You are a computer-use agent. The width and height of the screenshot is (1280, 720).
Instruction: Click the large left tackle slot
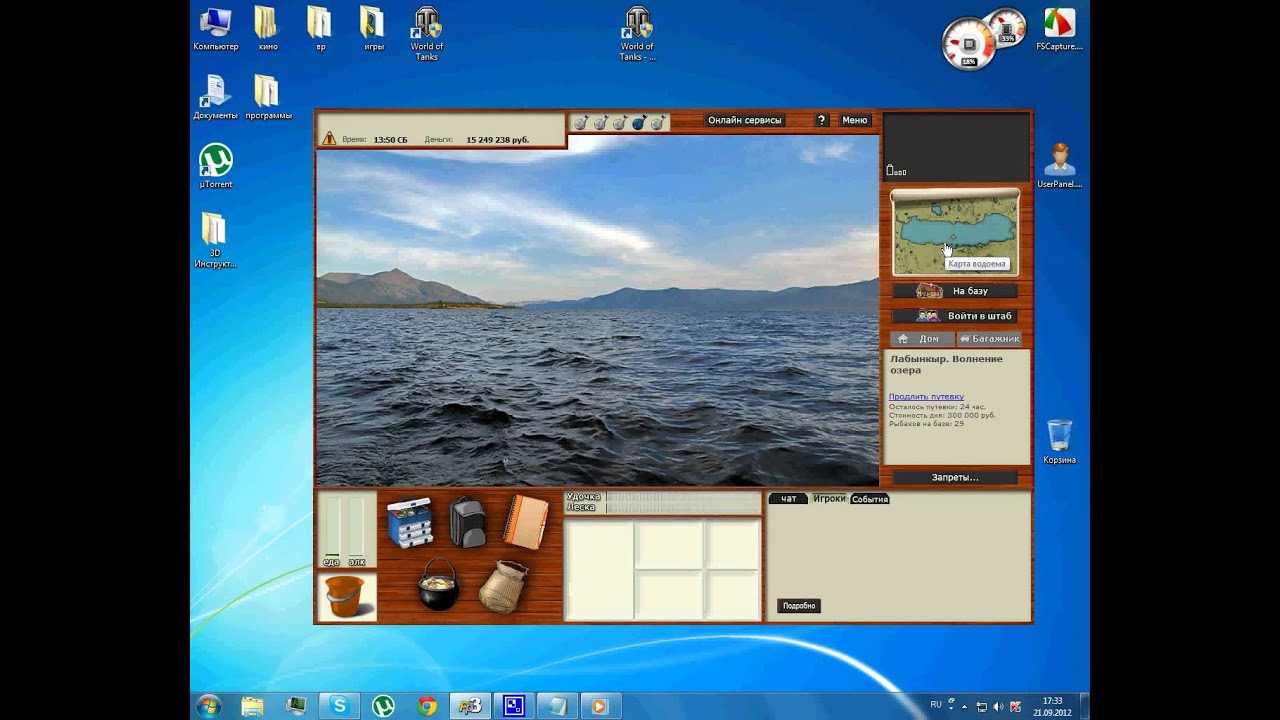click(600, 570)
